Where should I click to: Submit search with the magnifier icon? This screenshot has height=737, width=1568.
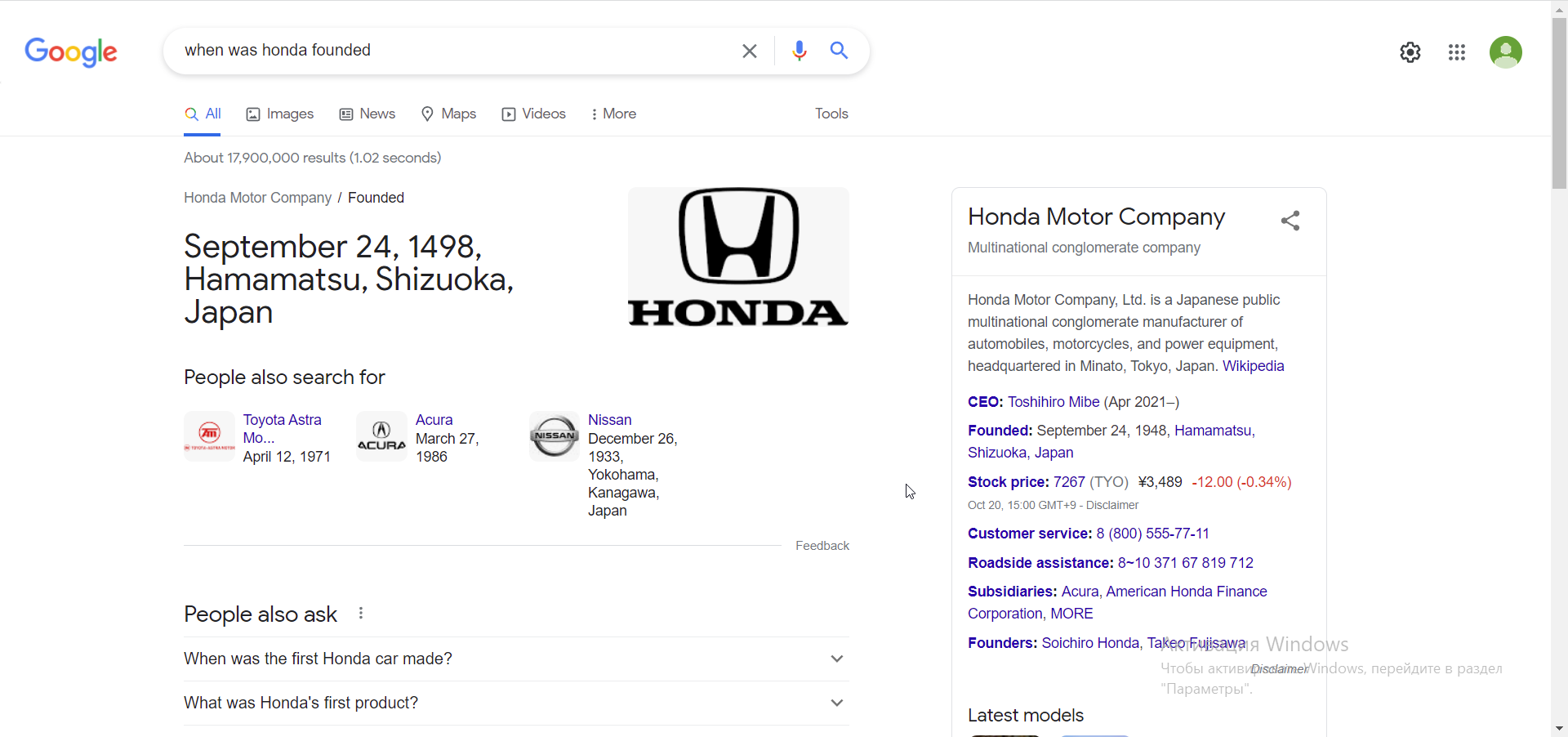tap(839, 51)
